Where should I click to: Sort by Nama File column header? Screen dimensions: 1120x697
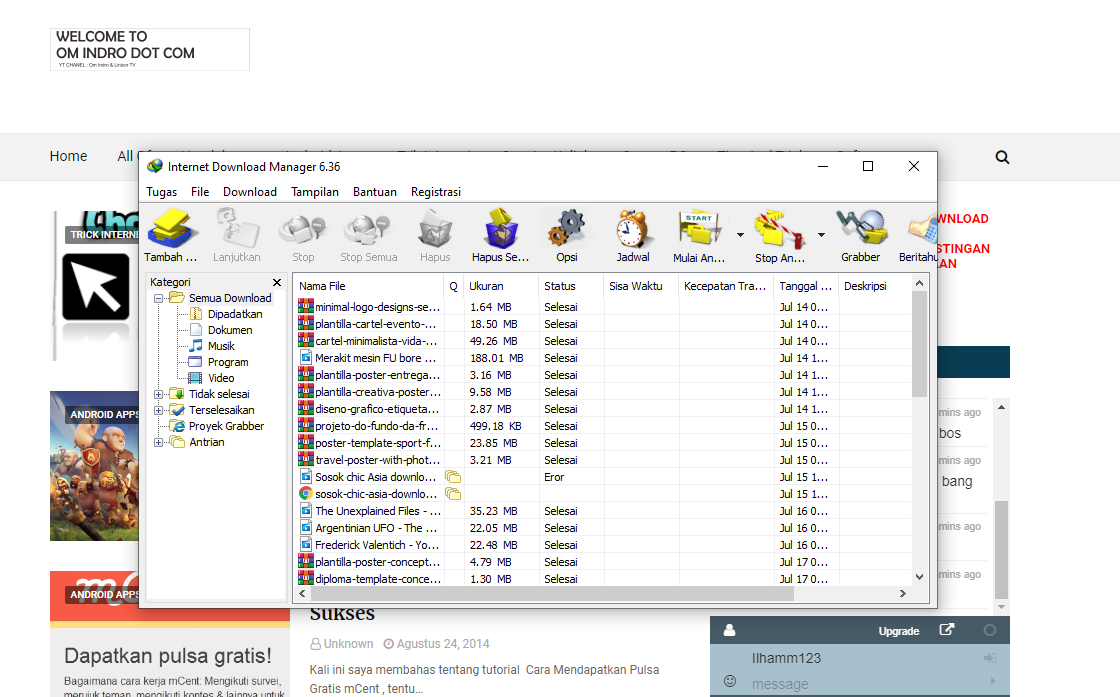click(x=369, y=286)
